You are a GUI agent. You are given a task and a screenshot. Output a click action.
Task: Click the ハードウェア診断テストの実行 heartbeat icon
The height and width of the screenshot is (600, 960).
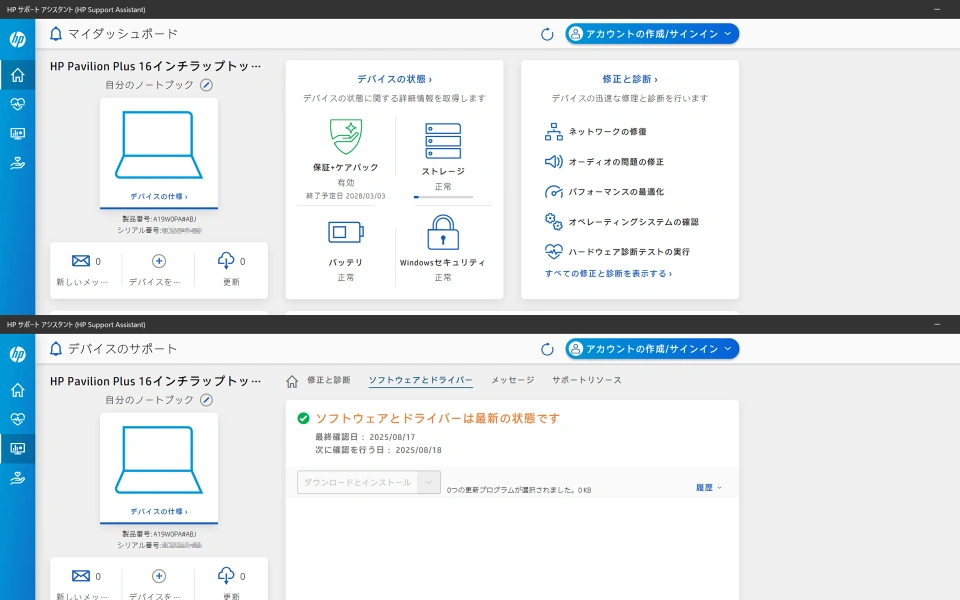click(x=553, y=252)
